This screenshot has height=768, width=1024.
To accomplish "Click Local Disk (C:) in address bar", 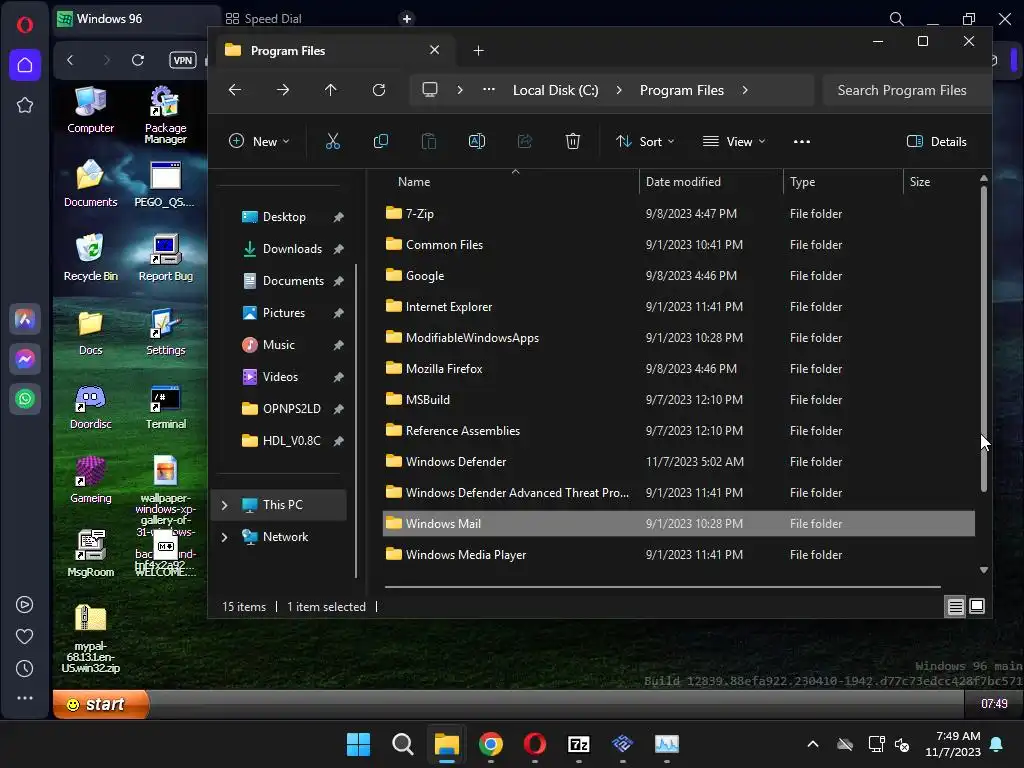I will [555, 90].
